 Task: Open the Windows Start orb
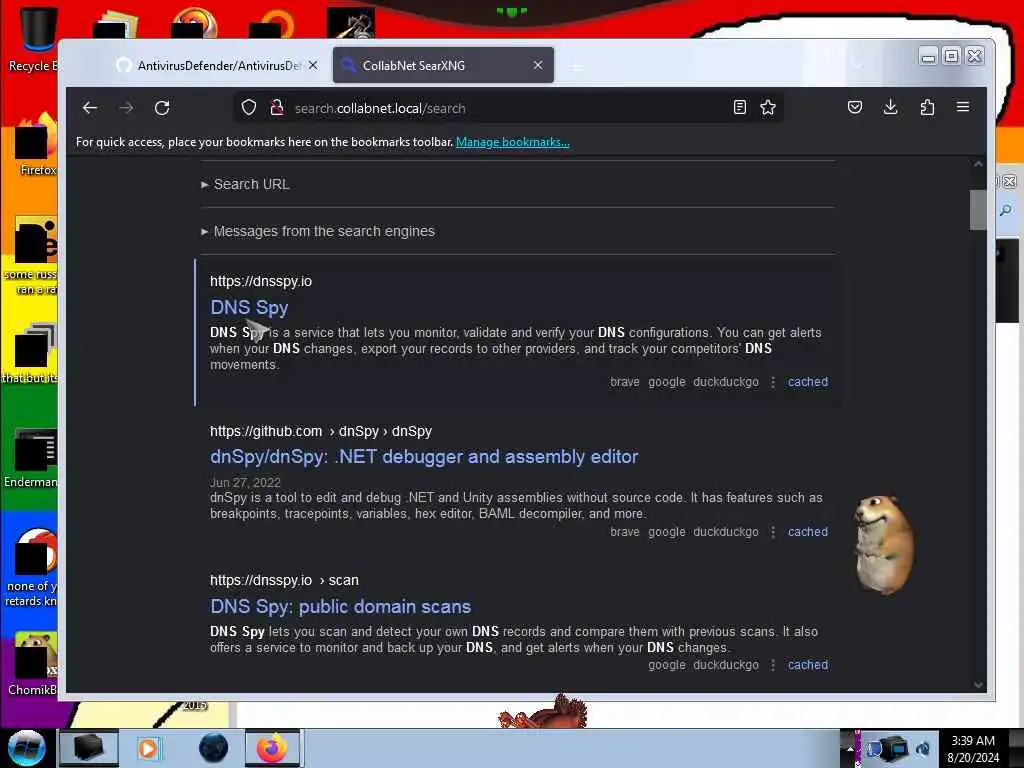coord(26,748)
